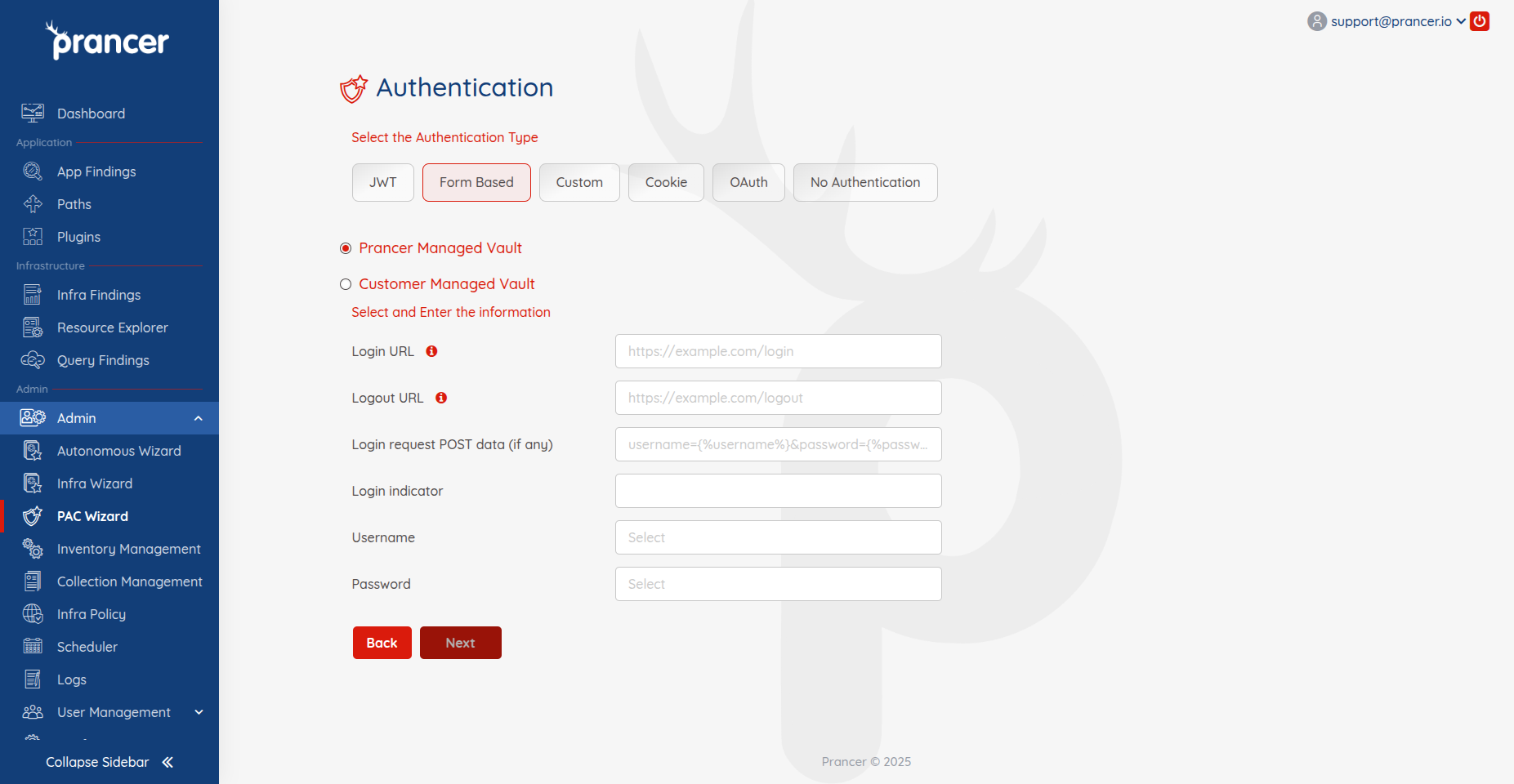Go to App Findings page
The image size is (1514, 784).
pyautogui.click(x=96, y=171)
